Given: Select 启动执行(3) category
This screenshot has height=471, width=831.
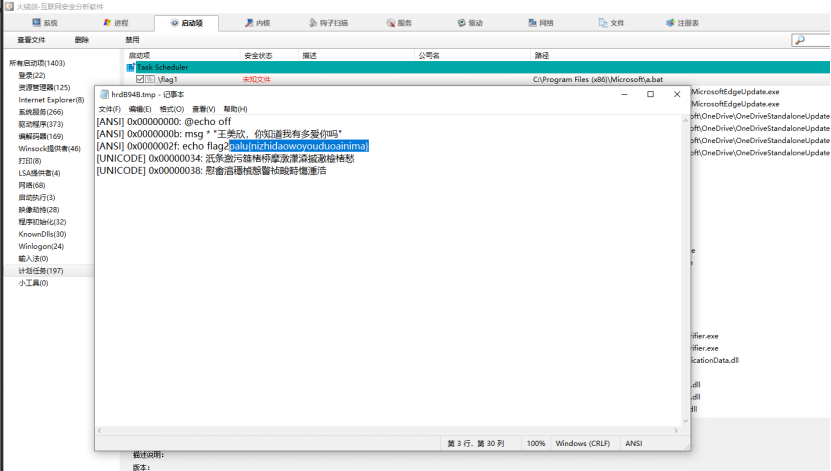Looking at the screenshot, I should coord(37,197).
